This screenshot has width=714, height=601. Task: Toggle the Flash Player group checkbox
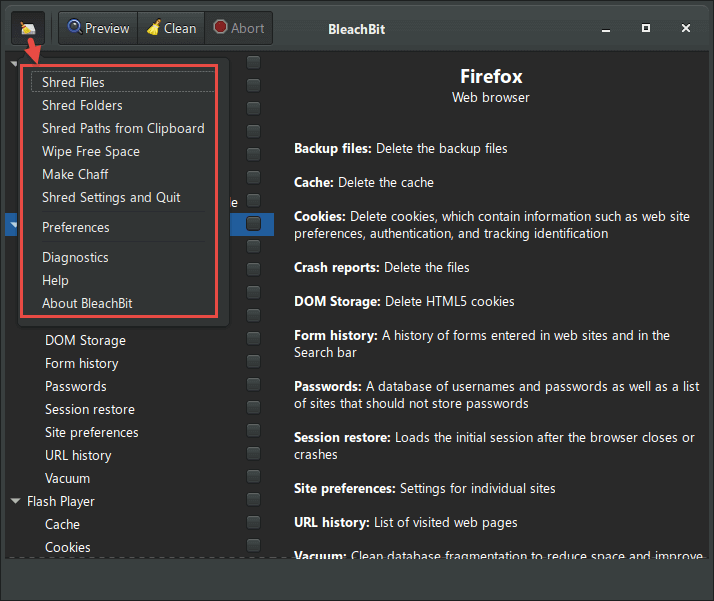pos(254,499)
